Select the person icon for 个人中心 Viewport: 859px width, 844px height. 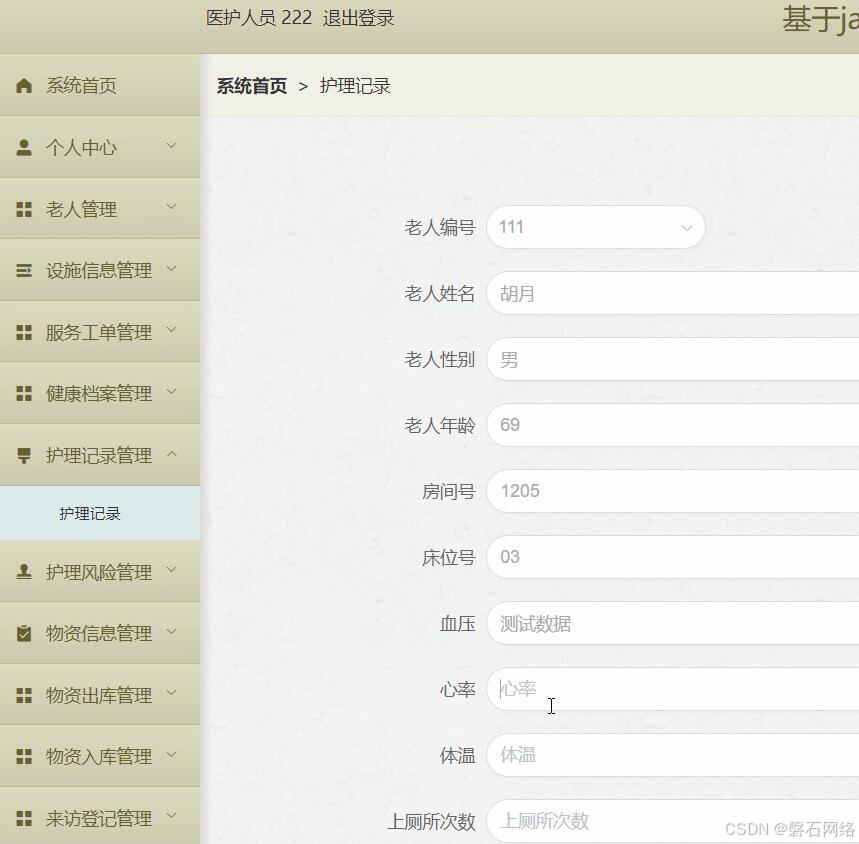click(x=22, y=147)
